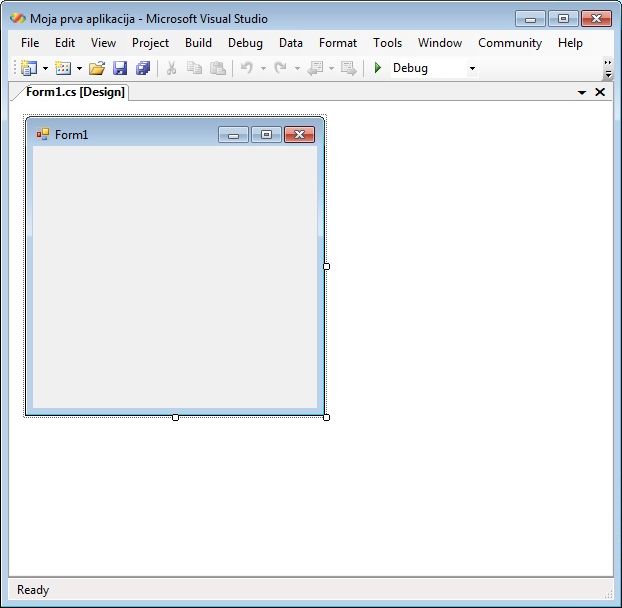This screenshot has height=608, width=622.
Task: Maximize the Visual Studio window
Action: (x=563, y=19)
